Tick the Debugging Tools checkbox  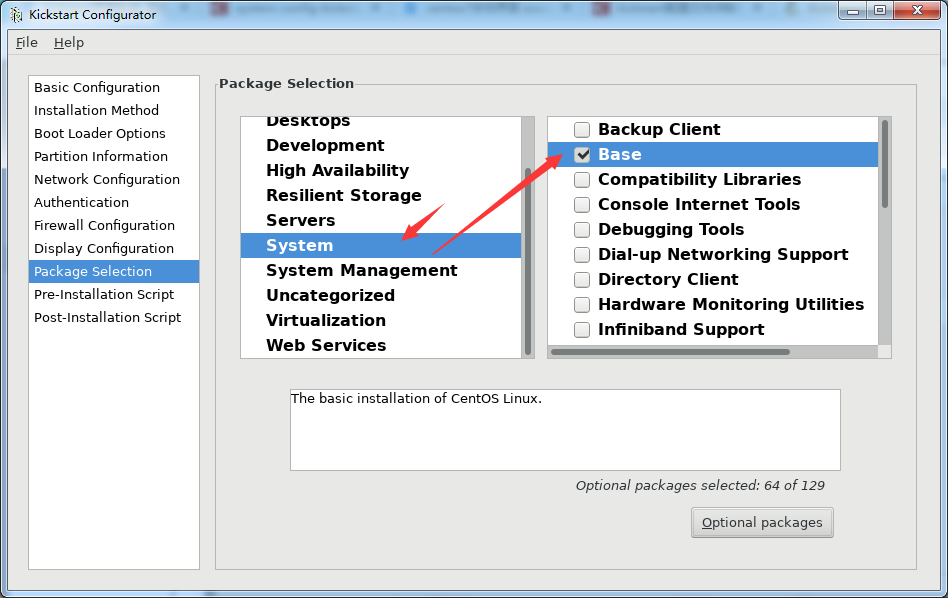pos(582,230)
